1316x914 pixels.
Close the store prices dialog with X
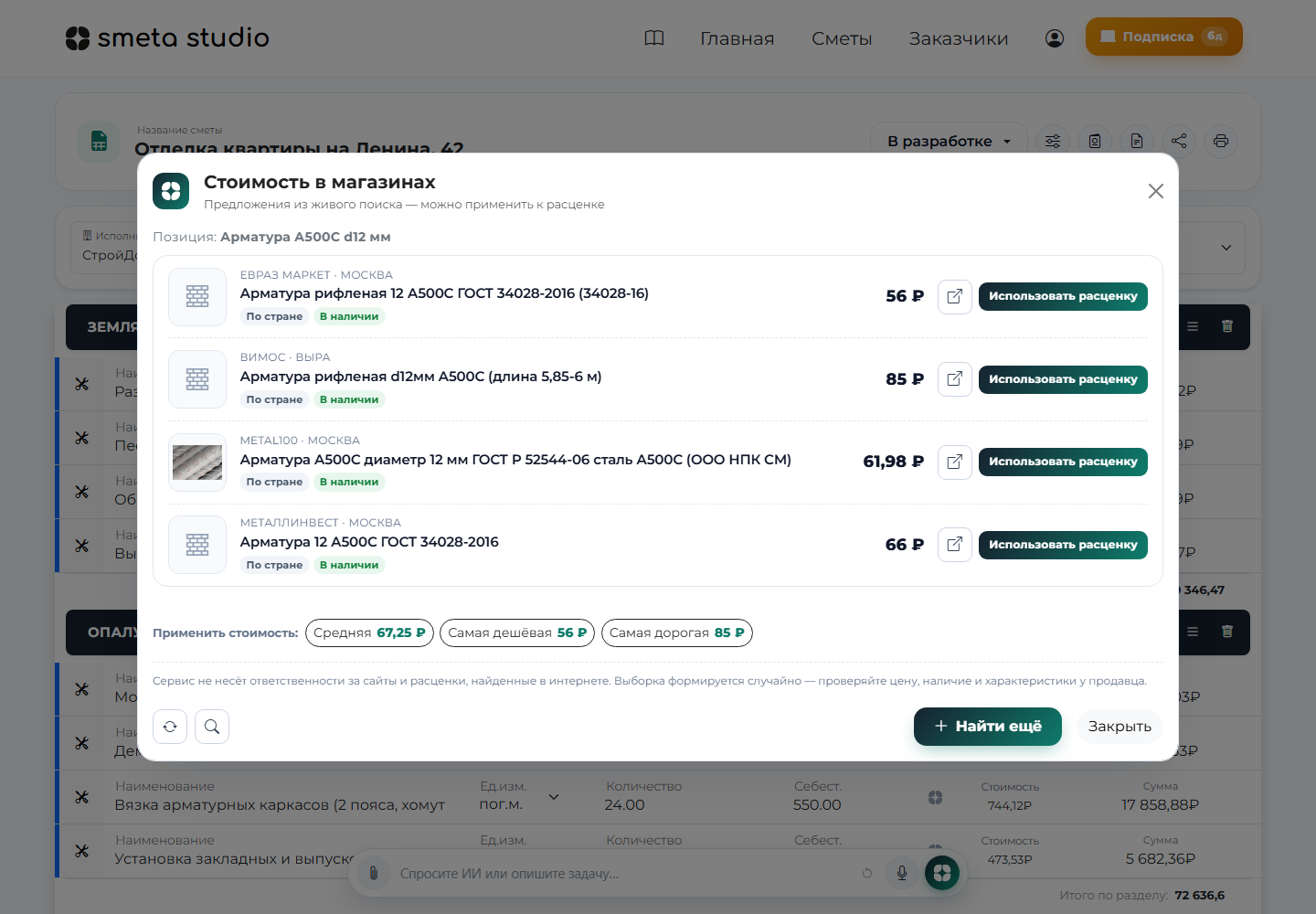point(1156,191)
